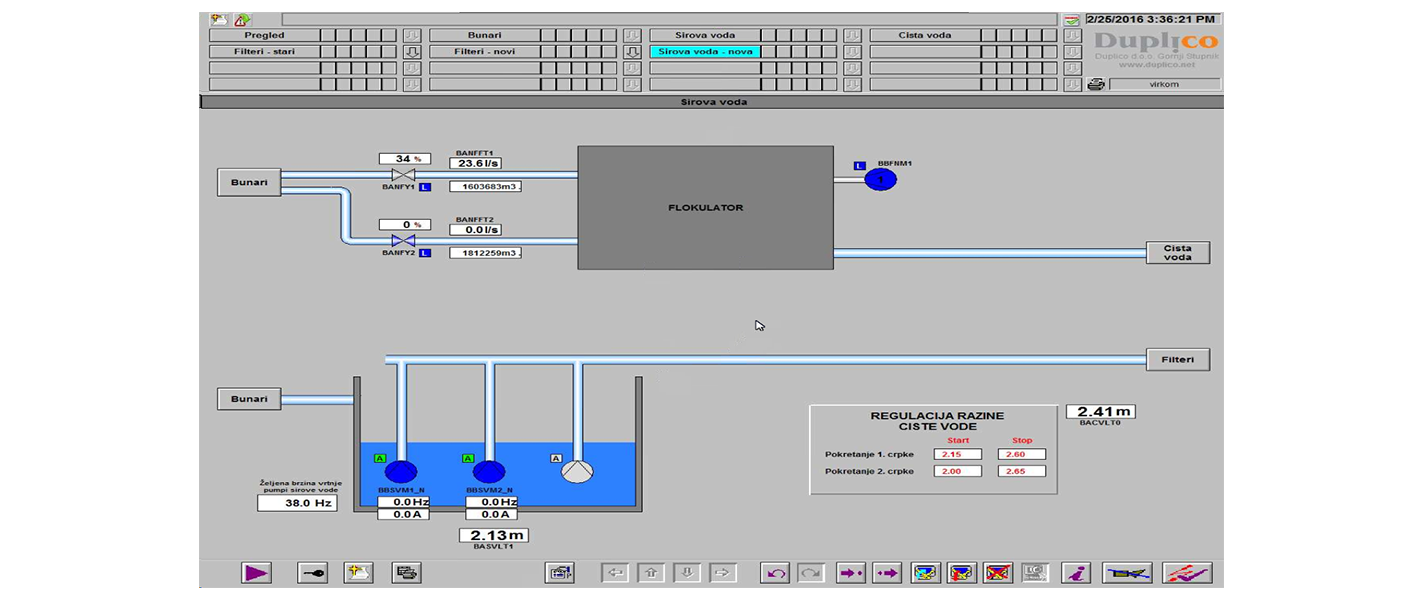Open the Cista voda tab in top-row navigation

point(925,35)
